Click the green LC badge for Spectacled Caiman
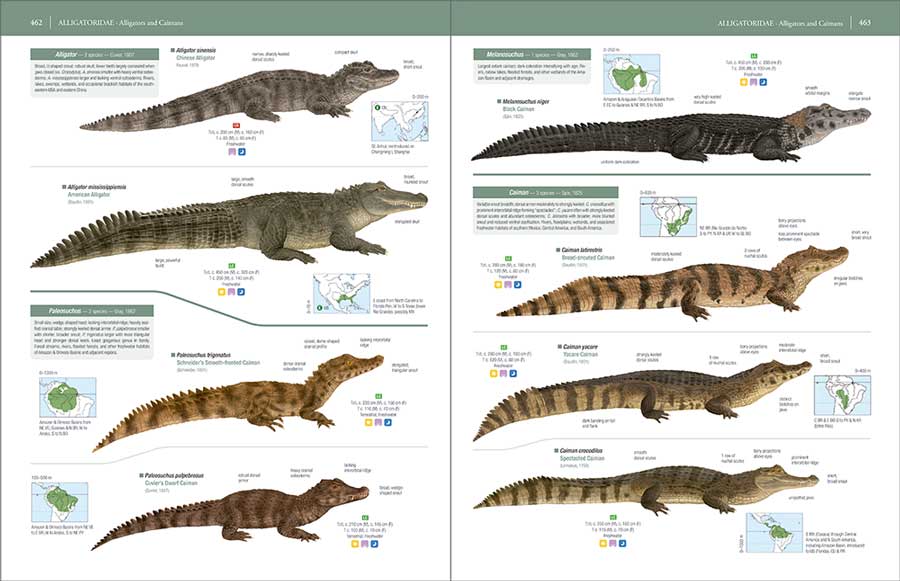This screenshot has width=900, height=581. tap(613, 517)
